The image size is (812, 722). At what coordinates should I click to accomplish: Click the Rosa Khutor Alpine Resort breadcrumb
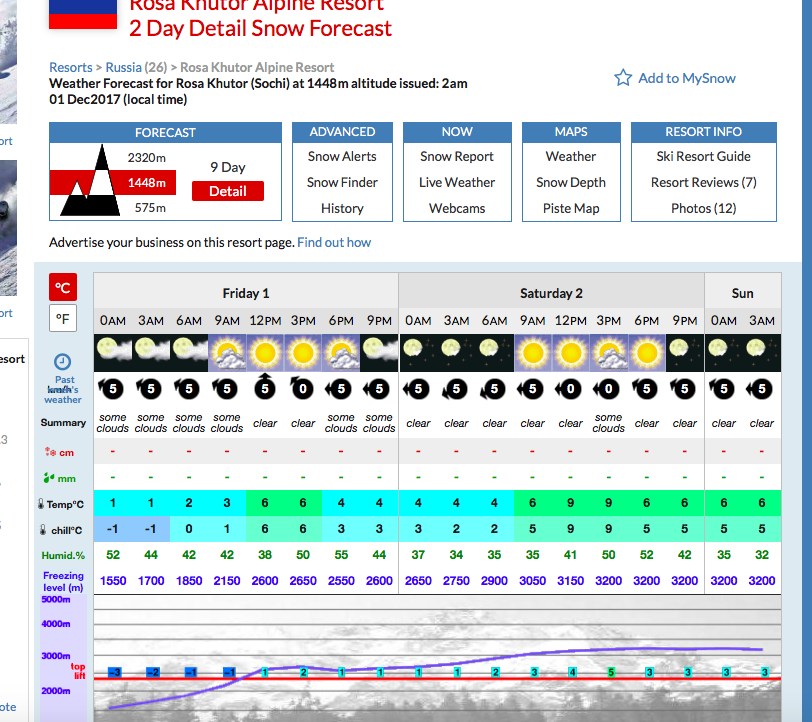coord(257,67)
